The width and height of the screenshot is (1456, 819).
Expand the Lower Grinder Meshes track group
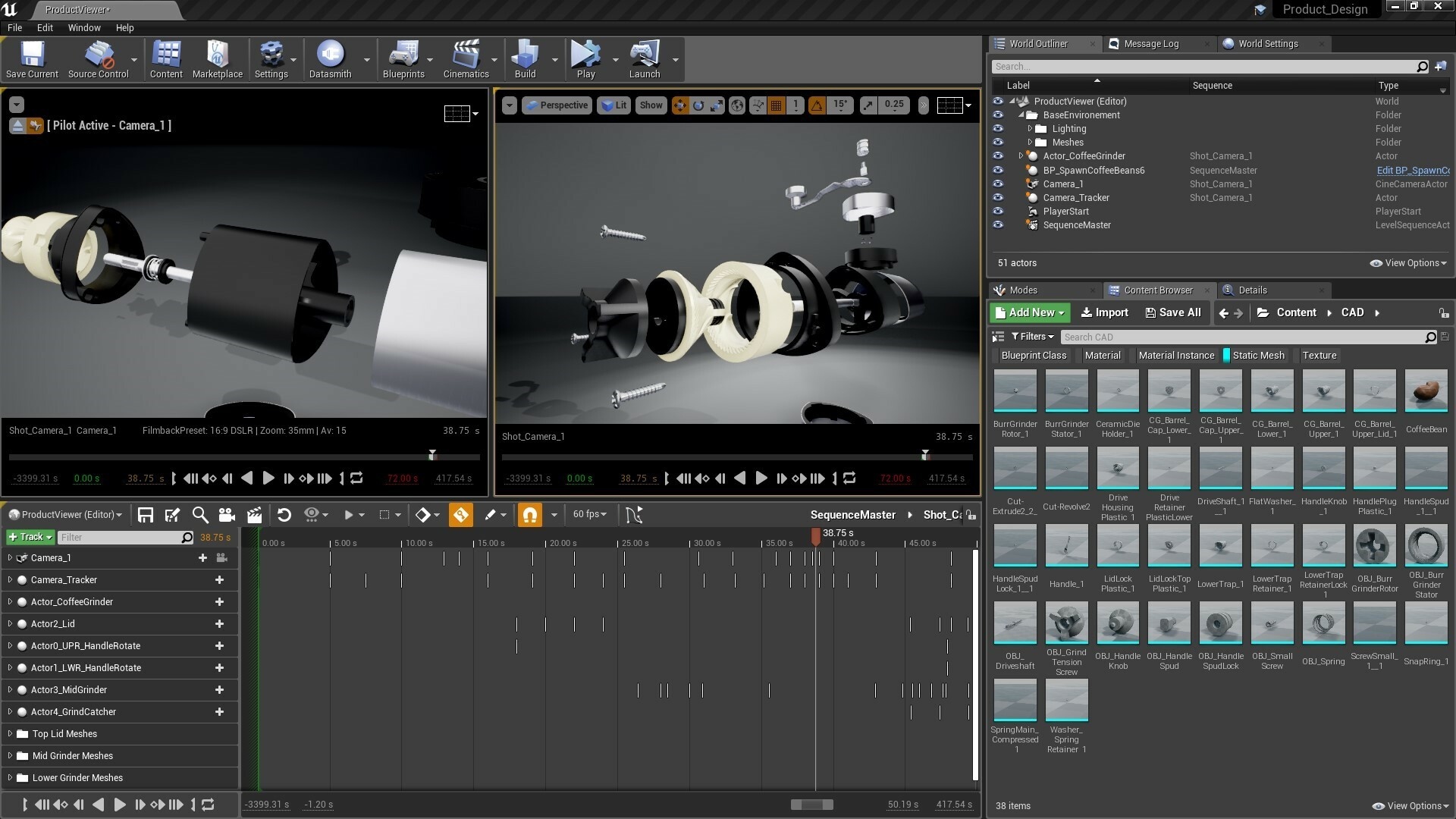pos(8,778)
